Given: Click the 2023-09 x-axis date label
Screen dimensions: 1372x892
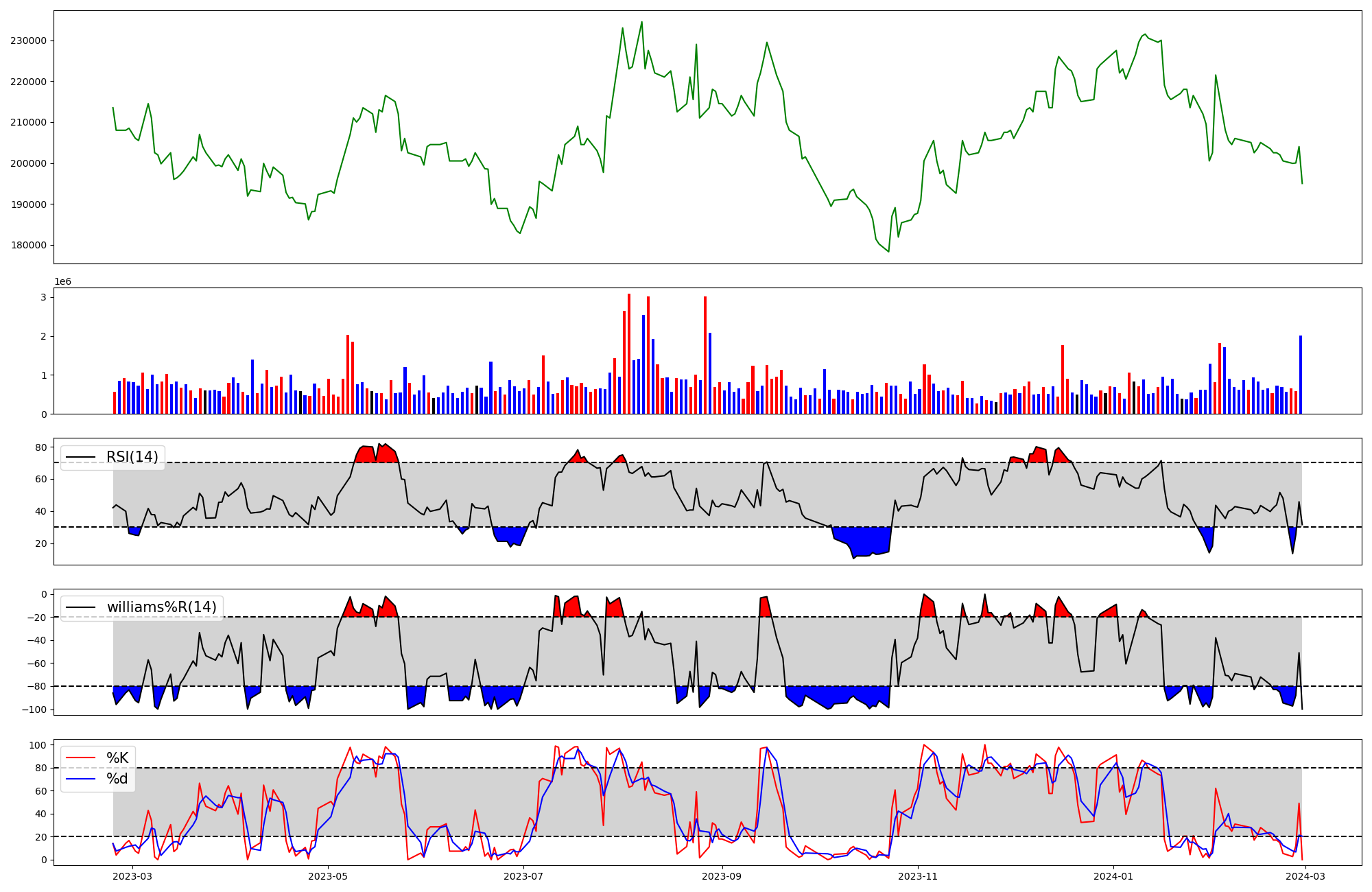Looking at the screenshot, I should coord(722,876).
